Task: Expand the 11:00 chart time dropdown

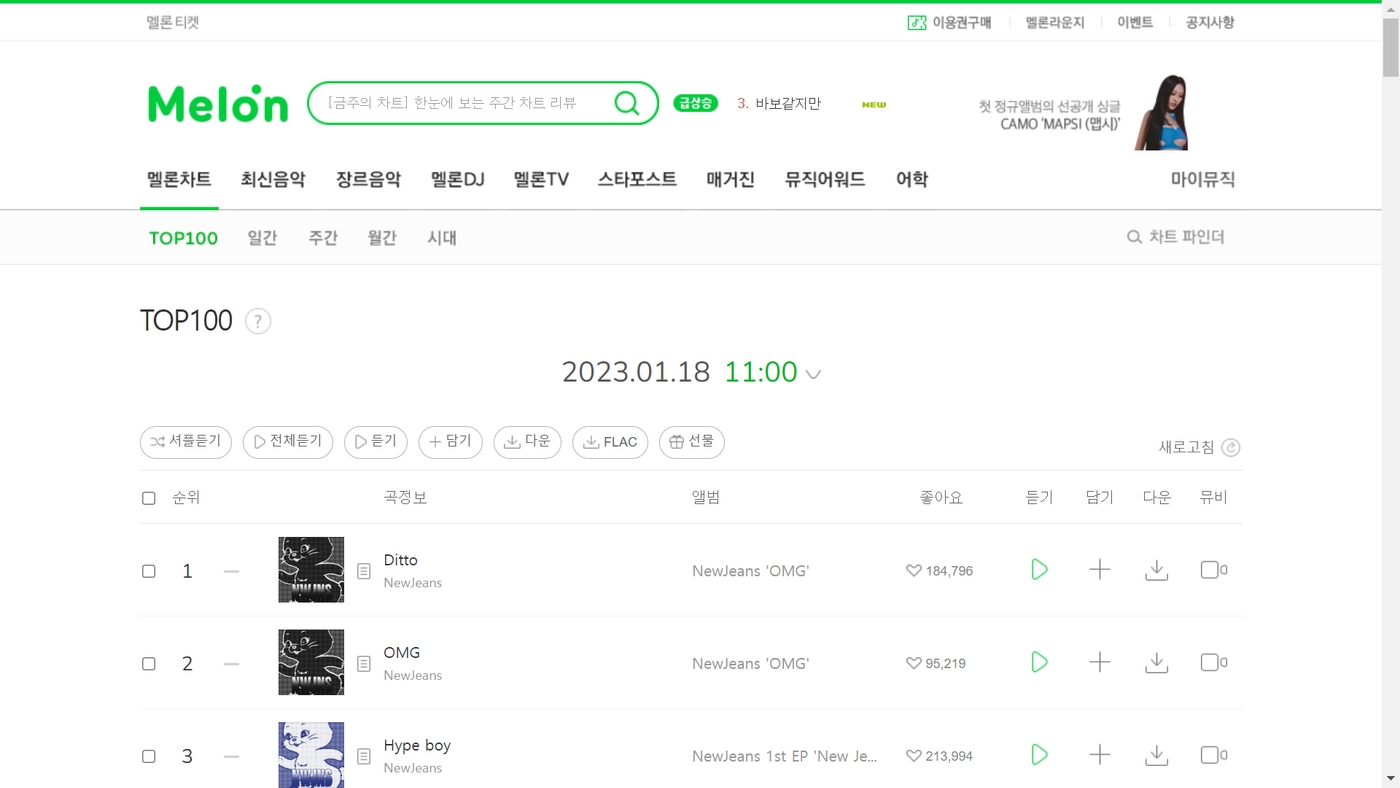Action: click(813, 374)
